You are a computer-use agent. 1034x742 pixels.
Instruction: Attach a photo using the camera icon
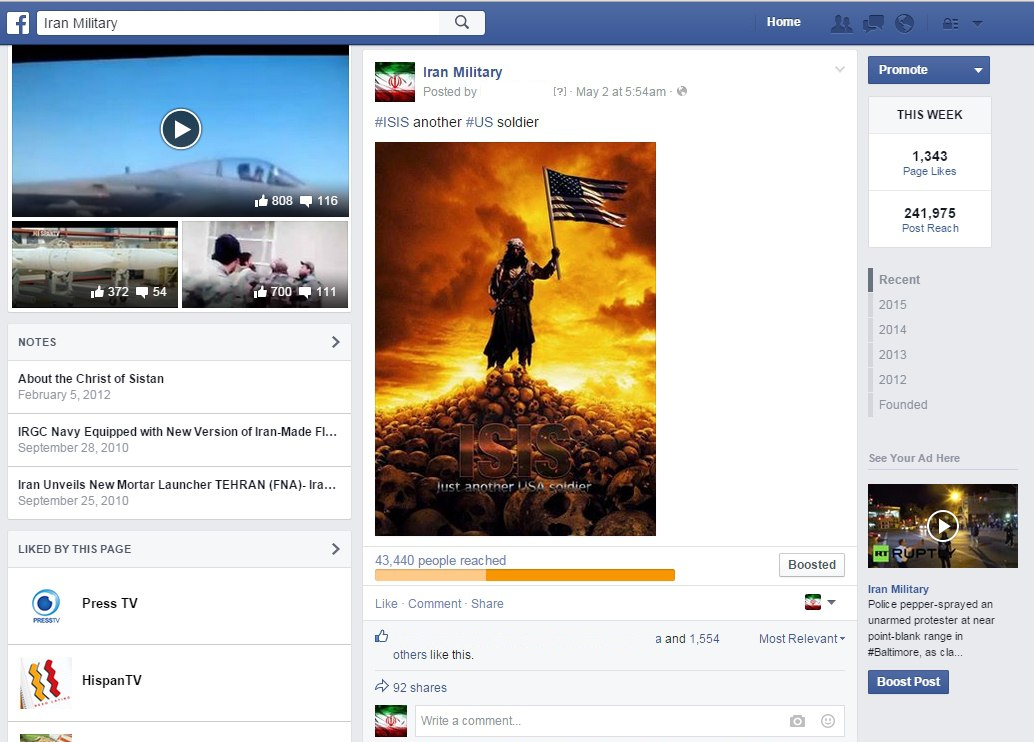[x=797, y=721]
